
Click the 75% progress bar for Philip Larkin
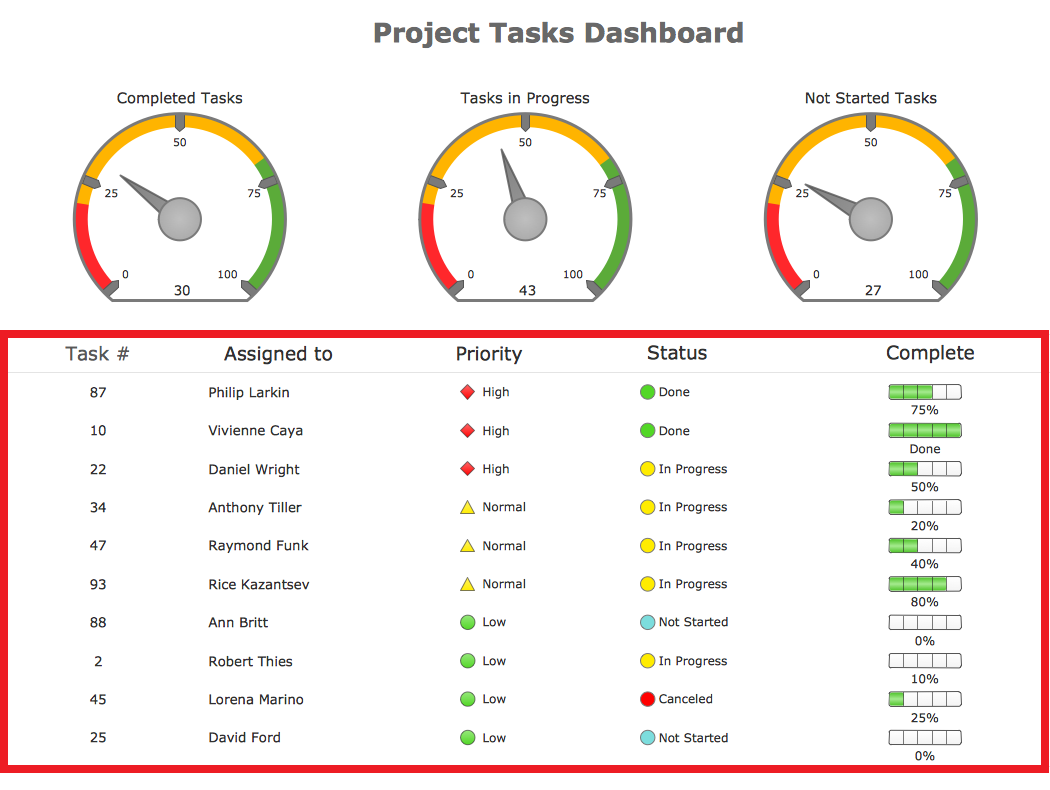[925, 392]
